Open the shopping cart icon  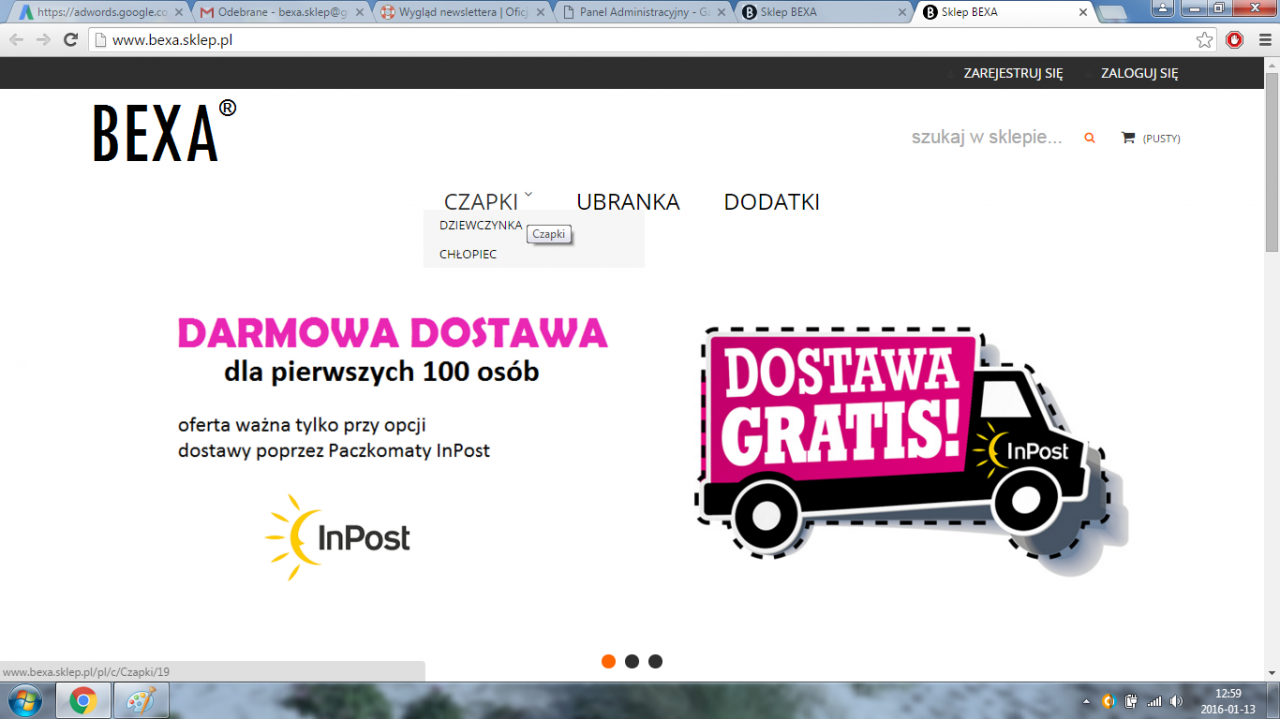(x=1128, y=138)
